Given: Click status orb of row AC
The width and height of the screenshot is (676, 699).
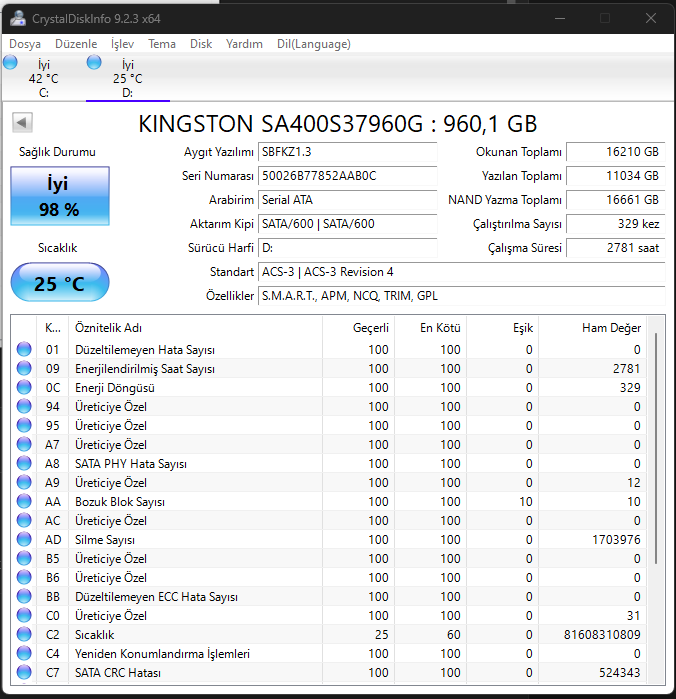Looking at the screenshot, I should point(24,521).
